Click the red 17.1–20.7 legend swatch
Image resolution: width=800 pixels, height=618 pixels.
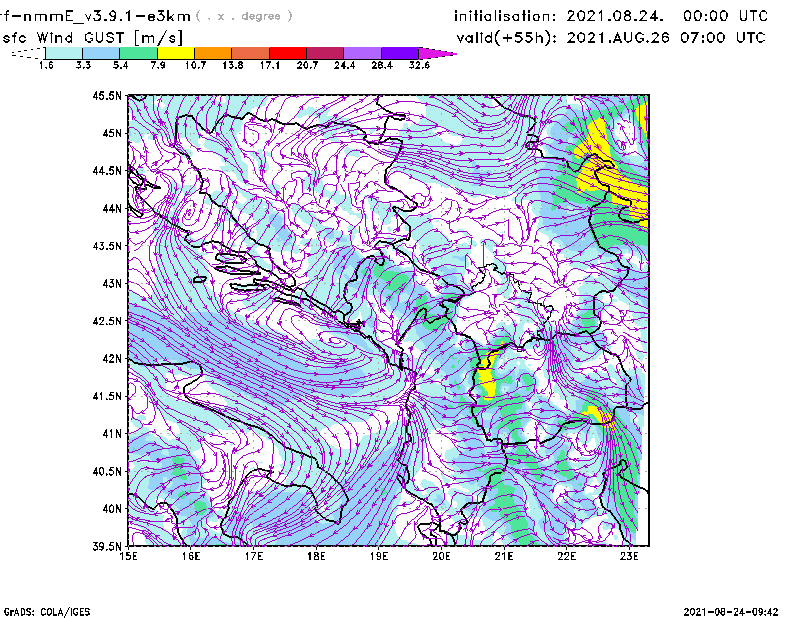288,53
